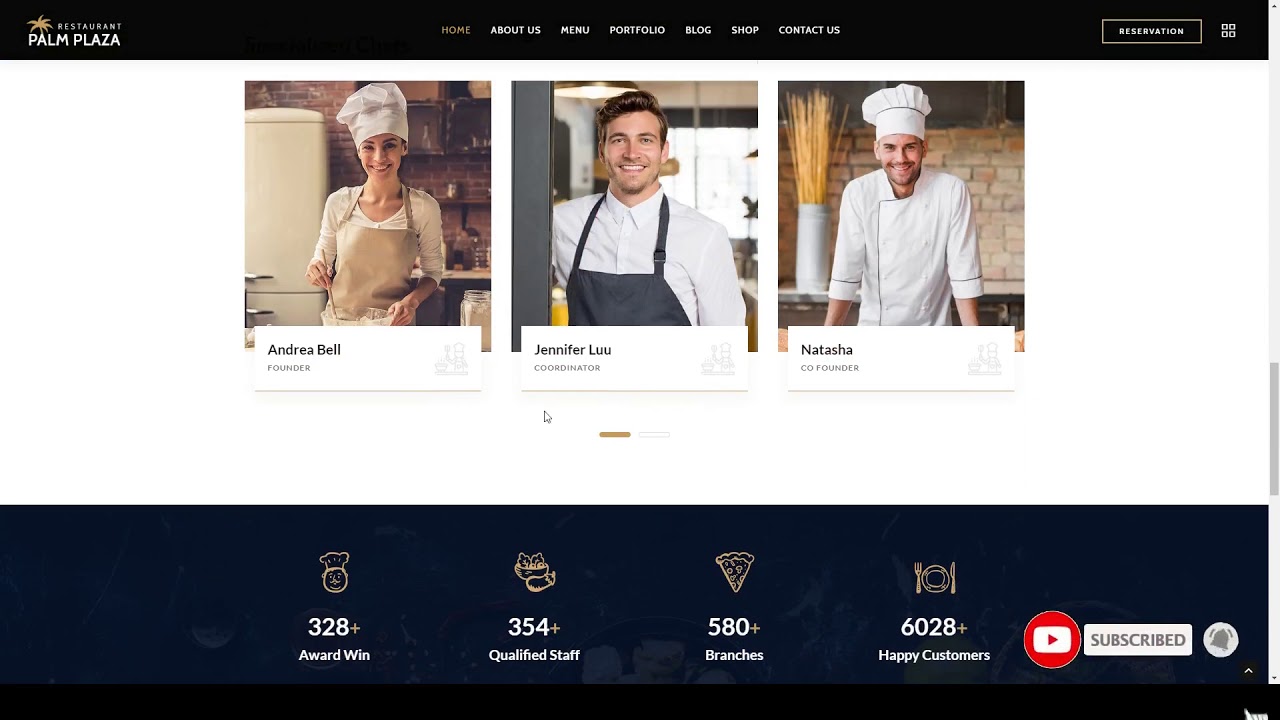Open the Portfolio navigation item
1280x720 pixels.
click(x=637, y=30)
